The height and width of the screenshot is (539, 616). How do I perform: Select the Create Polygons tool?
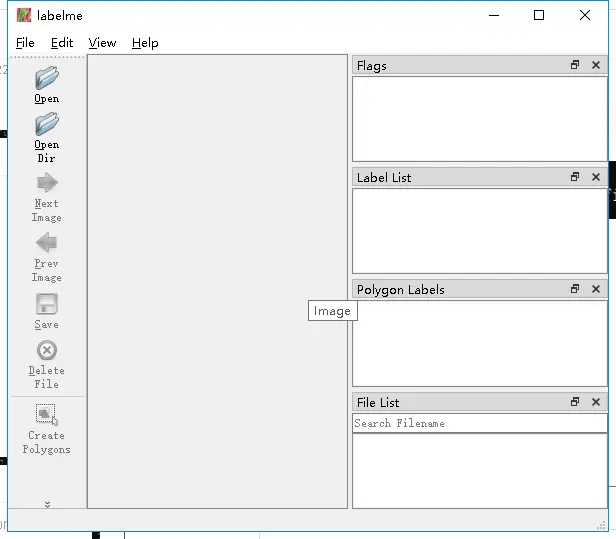point(46,414)
